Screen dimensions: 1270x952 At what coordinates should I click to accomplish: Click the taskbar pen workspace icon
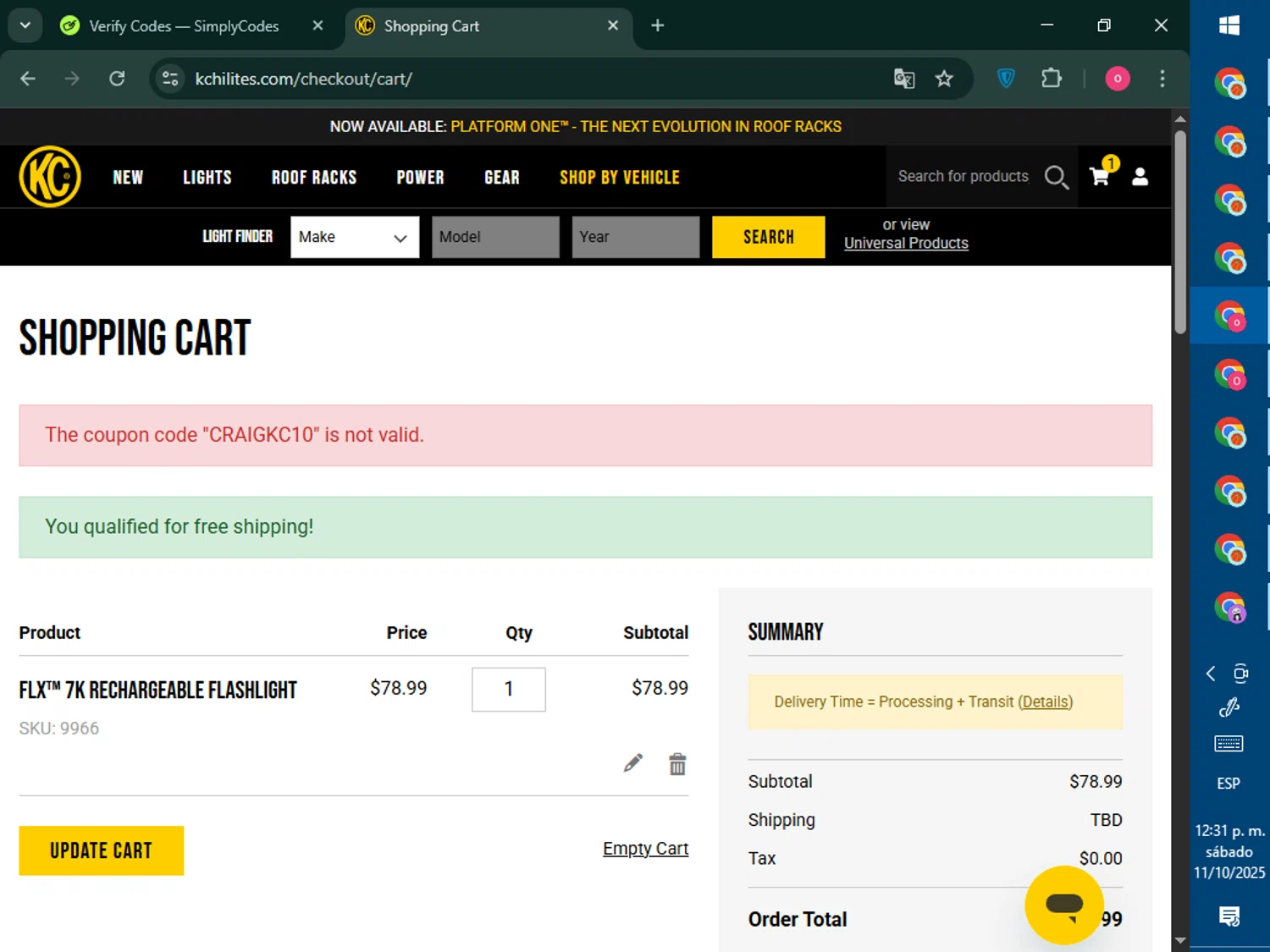1229,707
